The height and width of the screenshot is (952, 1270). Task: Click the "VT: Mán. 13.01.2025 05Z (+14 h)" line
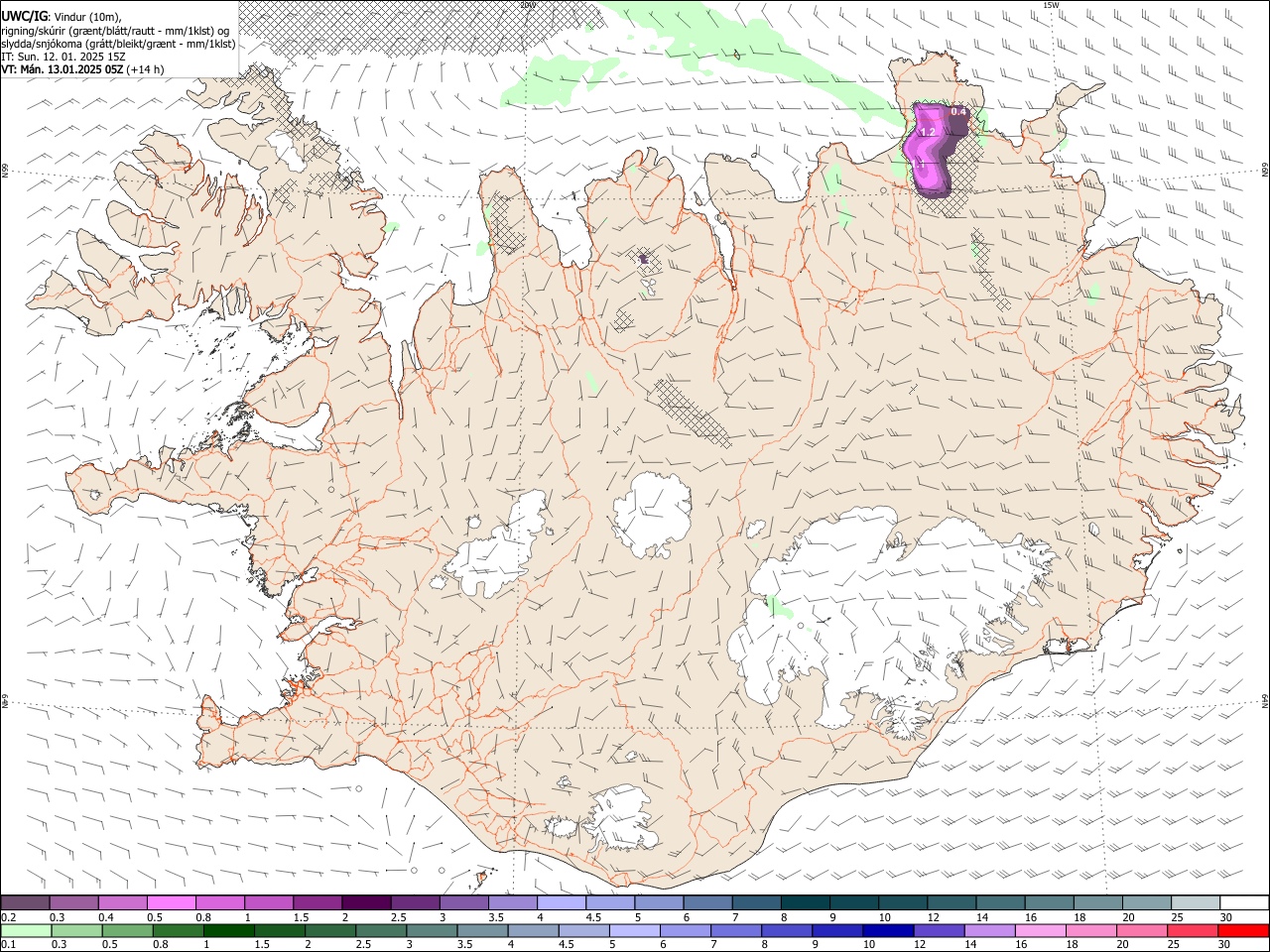point(83,69)
